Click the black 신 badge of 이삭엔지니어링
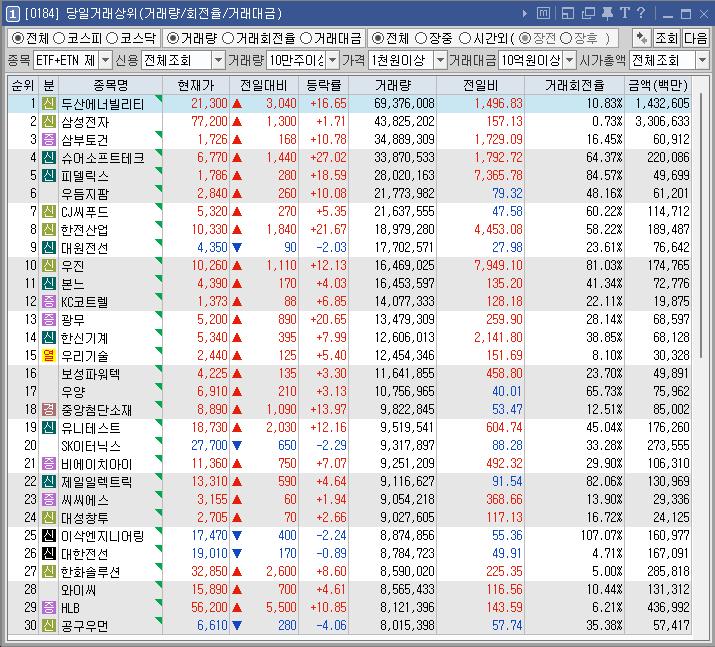 pyautogui.click(x=49, y=535)
